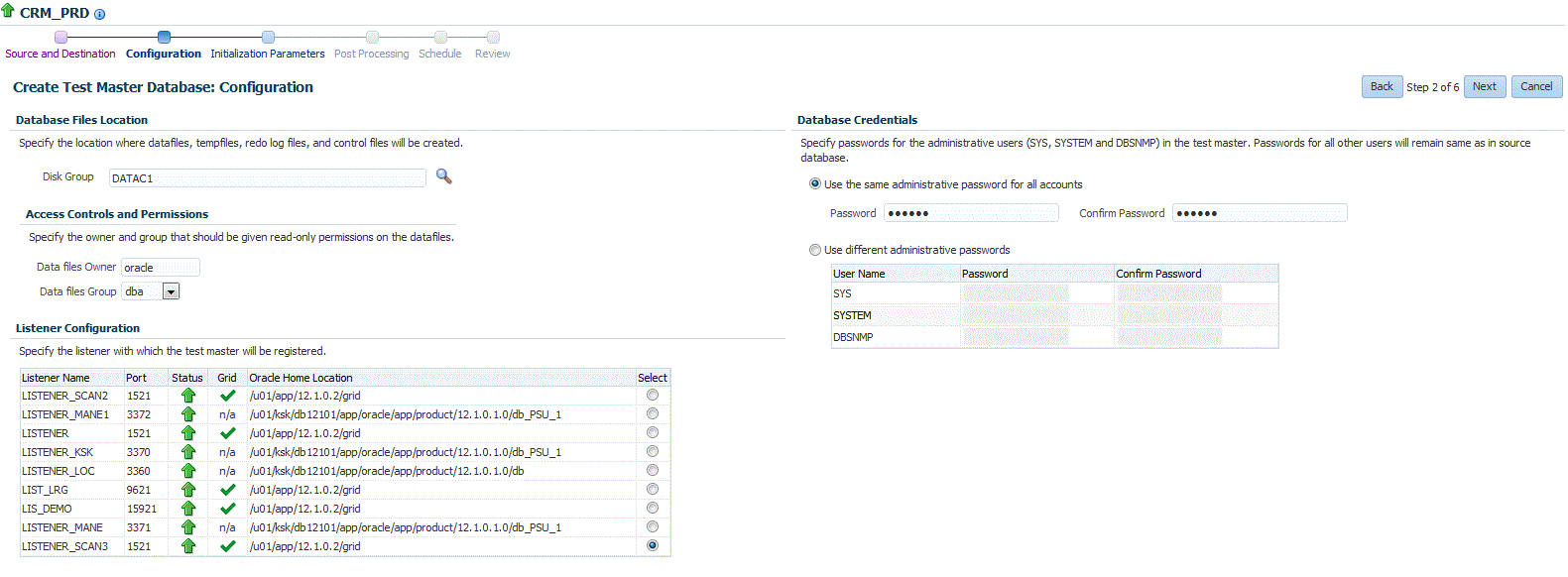1568x577 pixels.
Task: Open the Configuration step label
Action: 164,54
